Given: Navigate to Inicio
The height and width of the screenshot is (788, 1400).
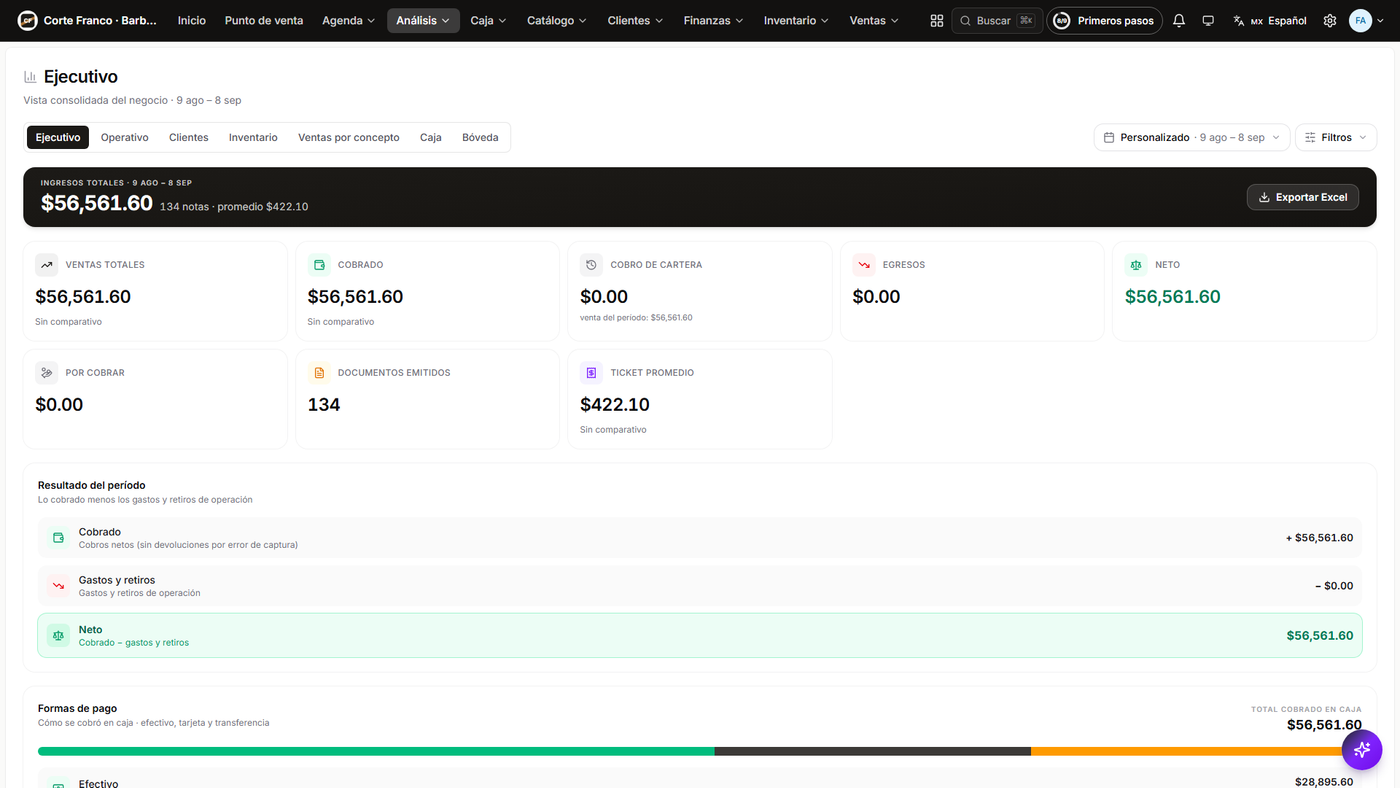Looking at the screenshot, I should (x=192, y=21).
